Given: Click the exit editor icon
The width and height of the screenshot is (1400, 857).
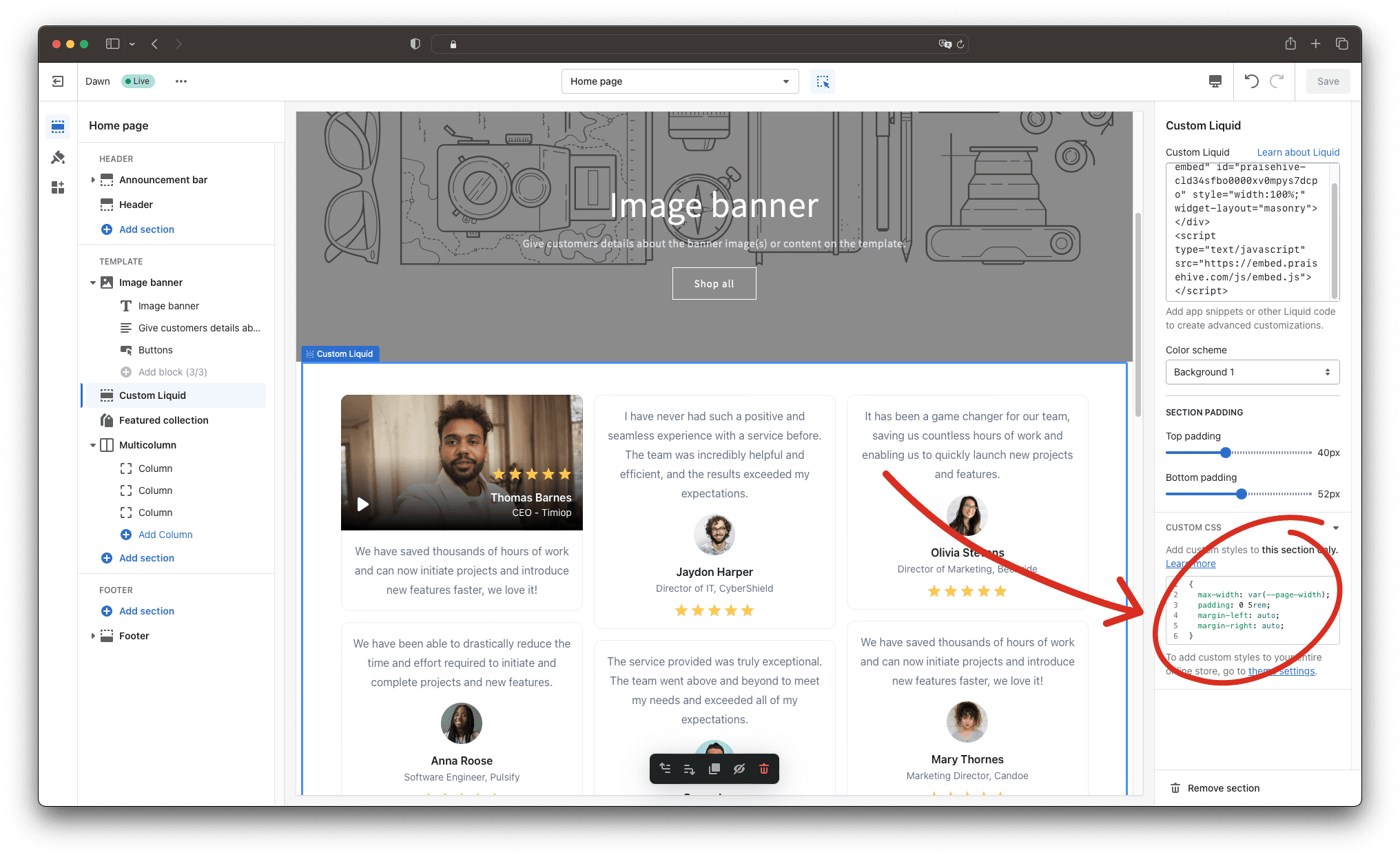Looking at the screenshot, I should pyautogui.click(x=58, y=81).
